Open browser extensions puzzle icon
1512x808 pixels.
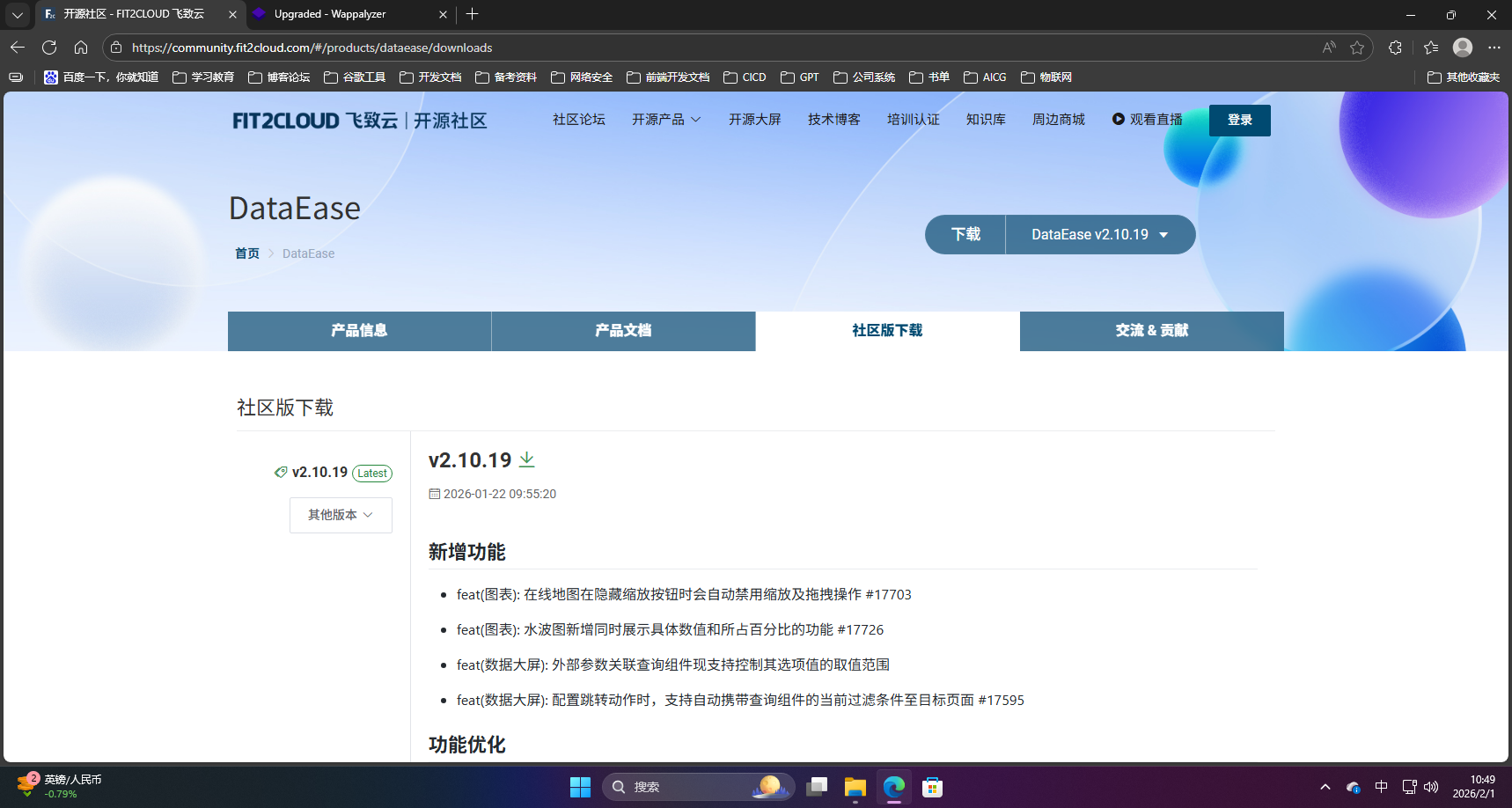(1395, 48)
